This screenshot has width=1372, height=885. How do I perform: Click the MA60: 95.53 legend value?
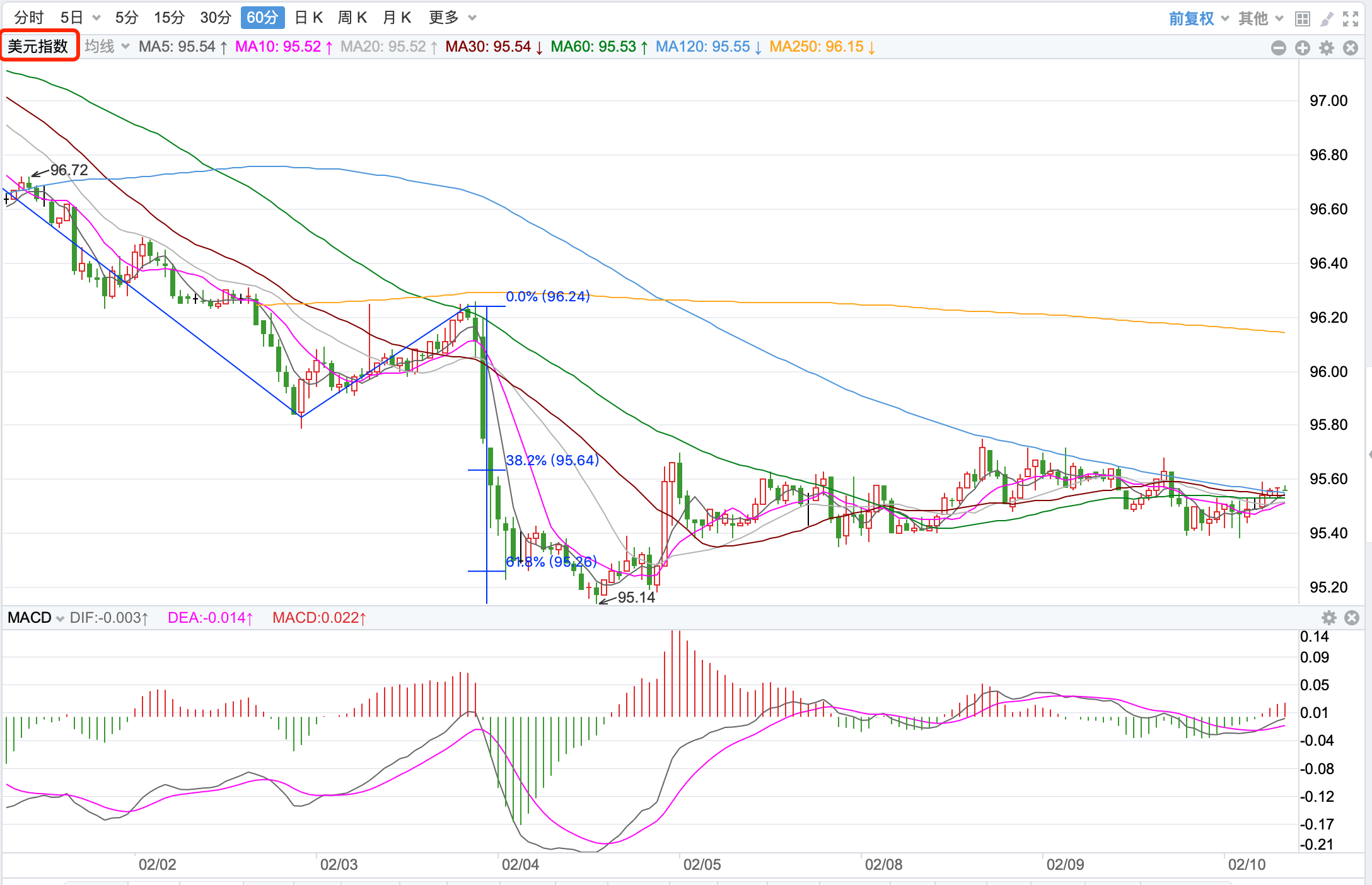600,47
